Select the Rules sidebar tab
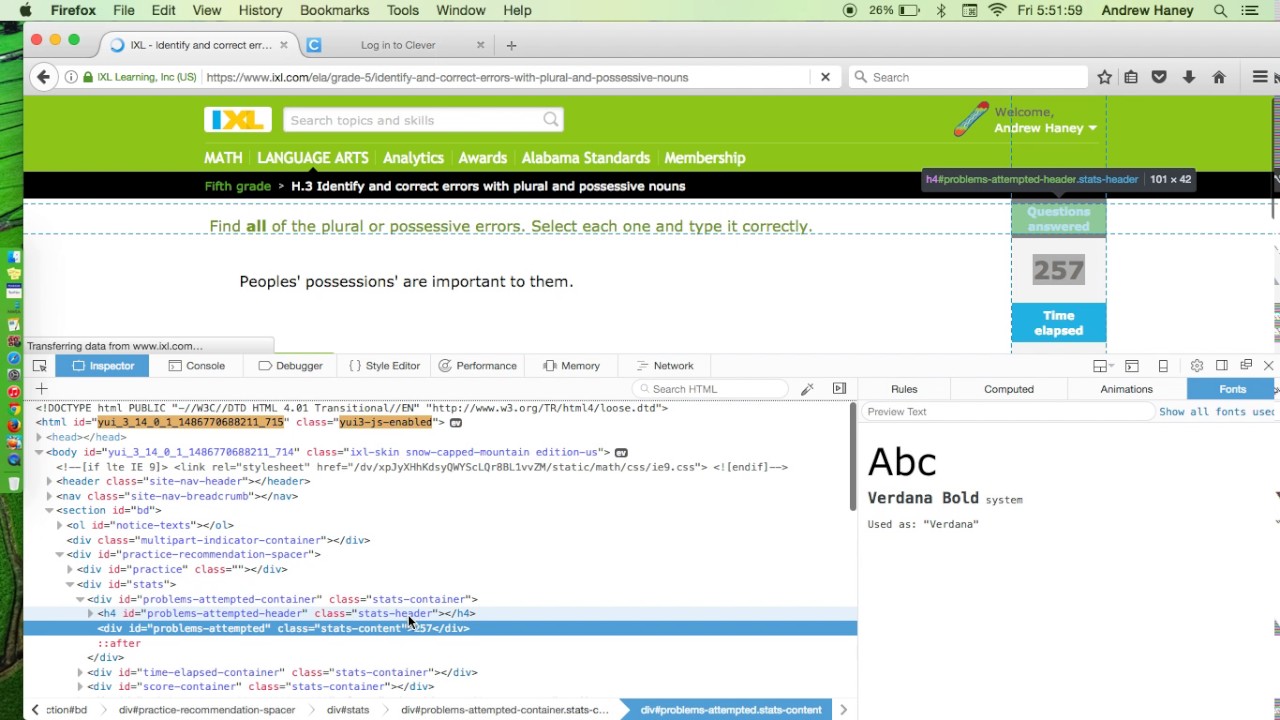The image size is (1280, 720). pos(904,389)
